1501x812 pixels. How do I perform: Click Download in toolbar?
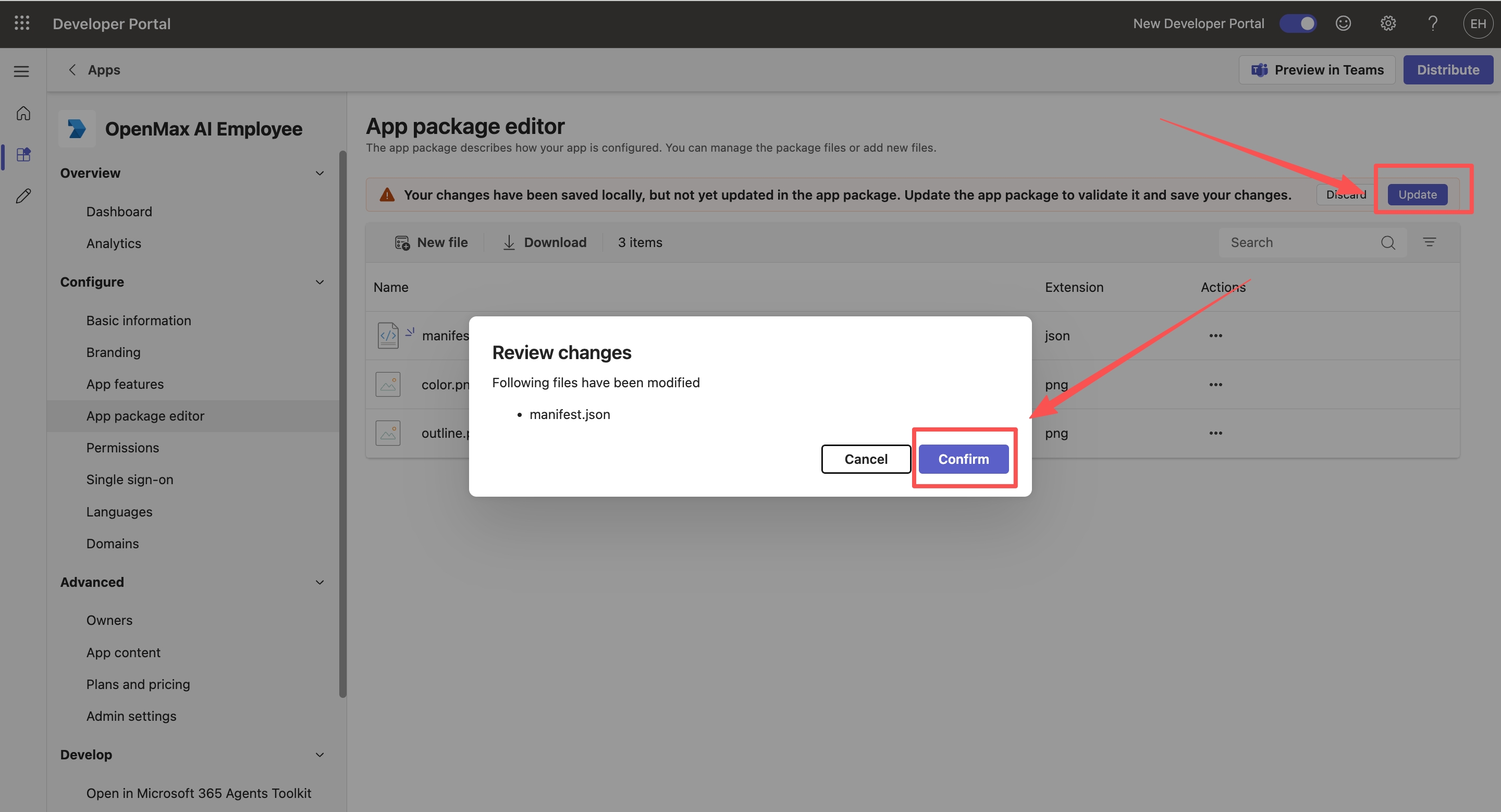point(544,242)
